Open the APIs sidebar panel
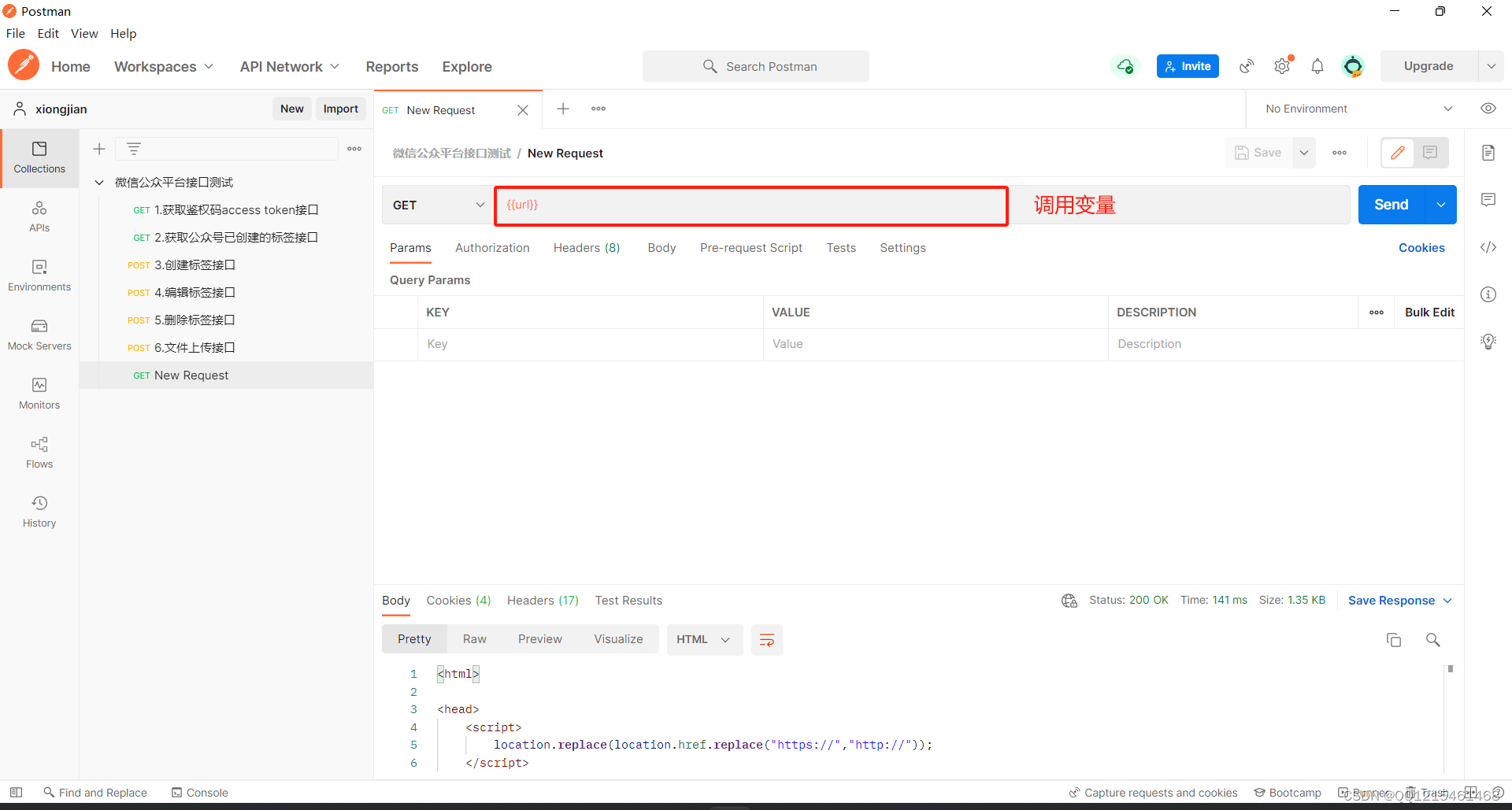Image resolution: width=1512 pixels, height=810 pixels. coord(39,217)
